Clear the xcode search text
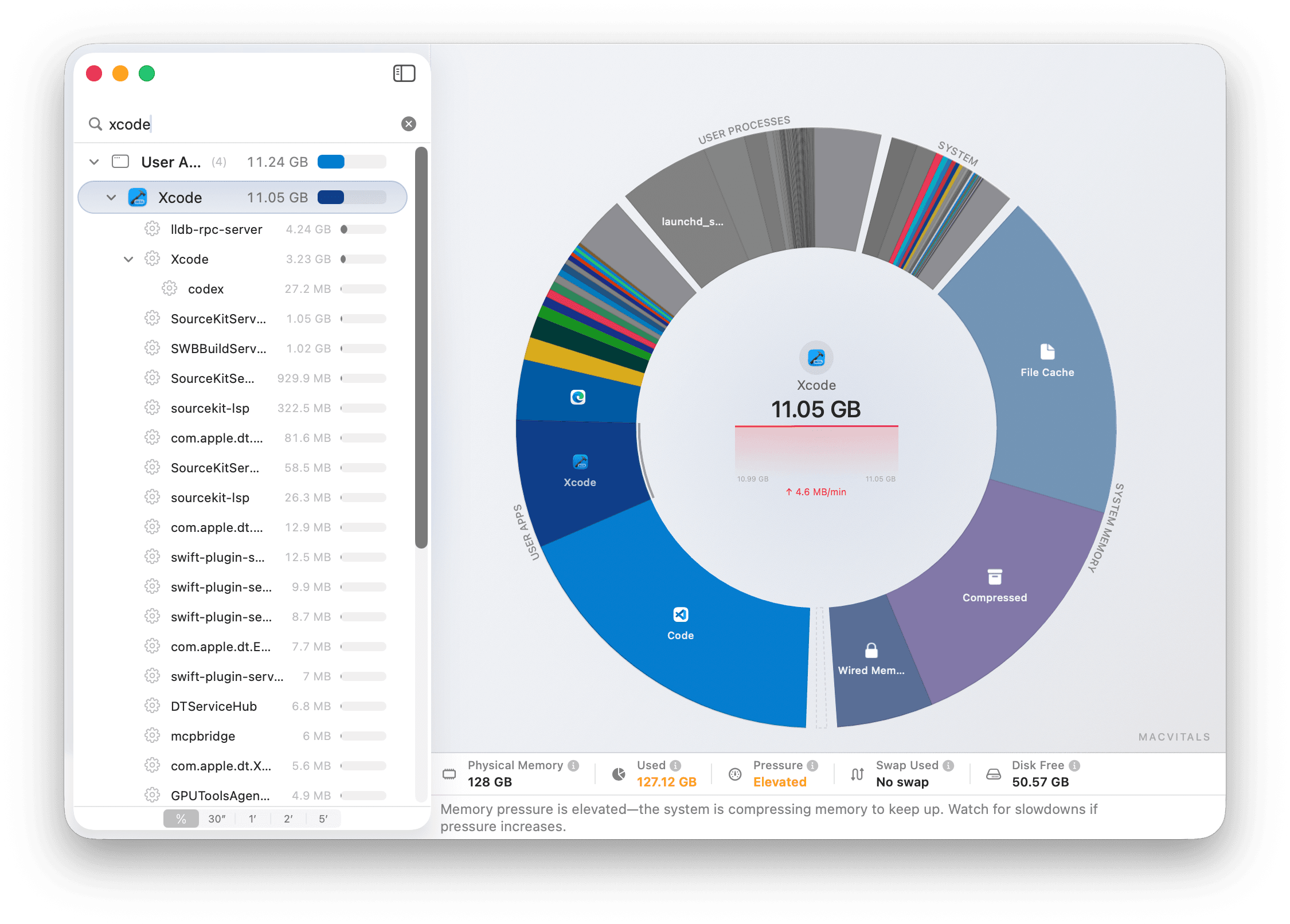The image size is (1290, 924). (408, 124)
